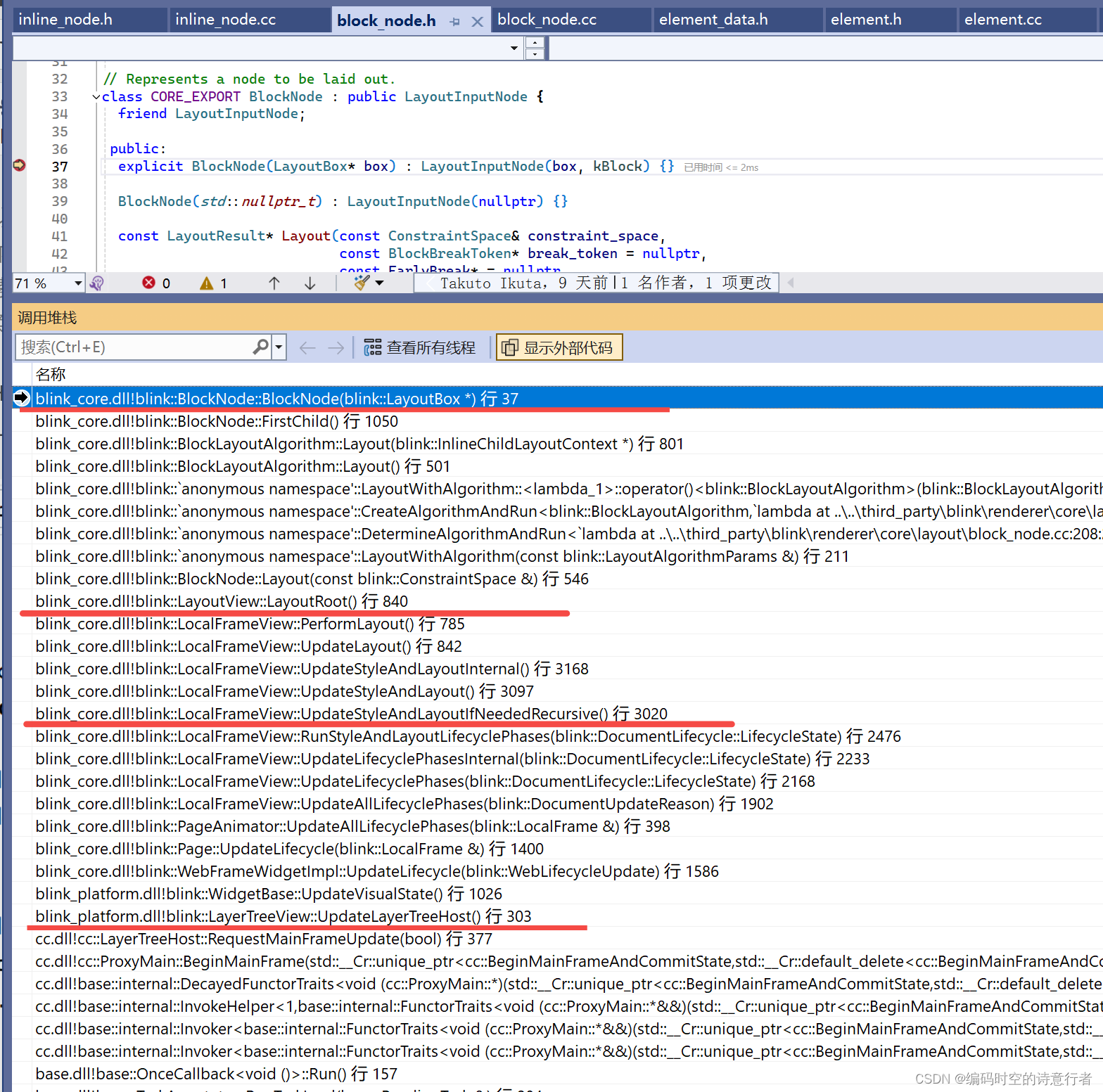Show the errors count indicator
This screenshot has height=1092, width=1103.
pyautogui.click(x=156, y=283)
